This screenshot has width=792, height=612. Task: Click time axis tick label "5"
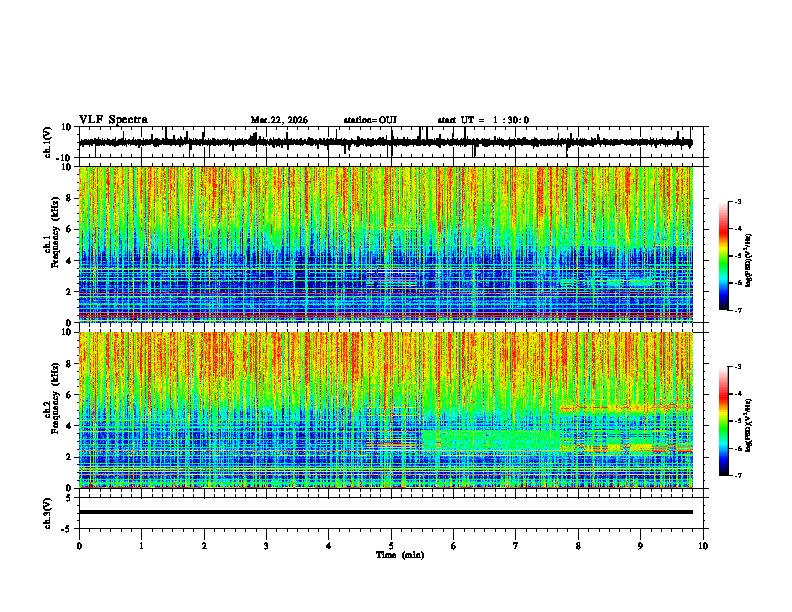tap(391, 546)
